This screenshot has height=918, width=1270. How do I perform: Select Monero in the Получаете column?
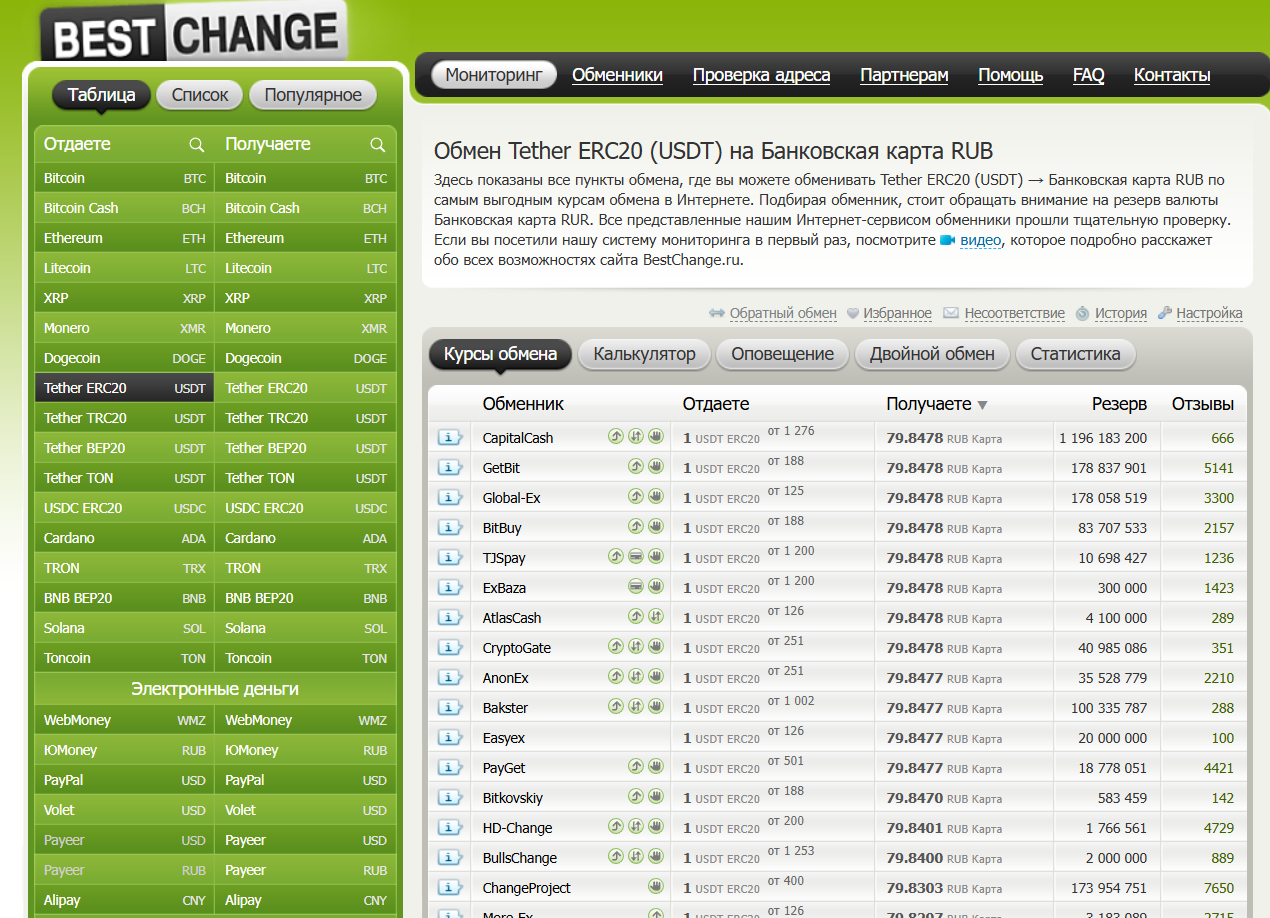[306, 328]
